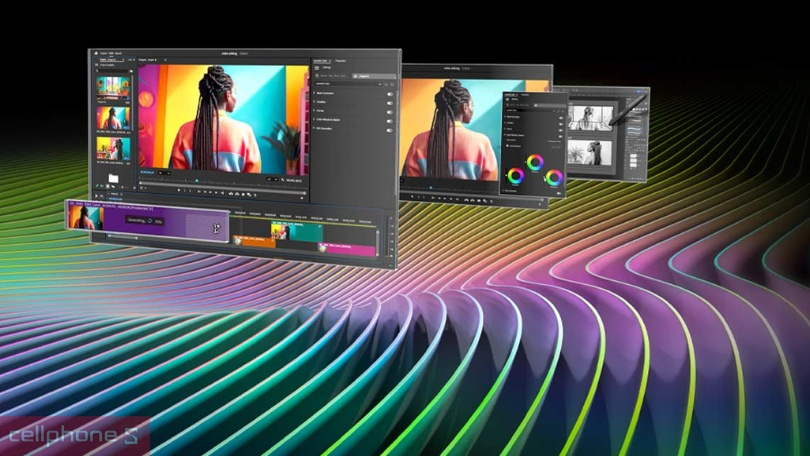Select the middle clip thumbnail with the woman

click(113, 118)
